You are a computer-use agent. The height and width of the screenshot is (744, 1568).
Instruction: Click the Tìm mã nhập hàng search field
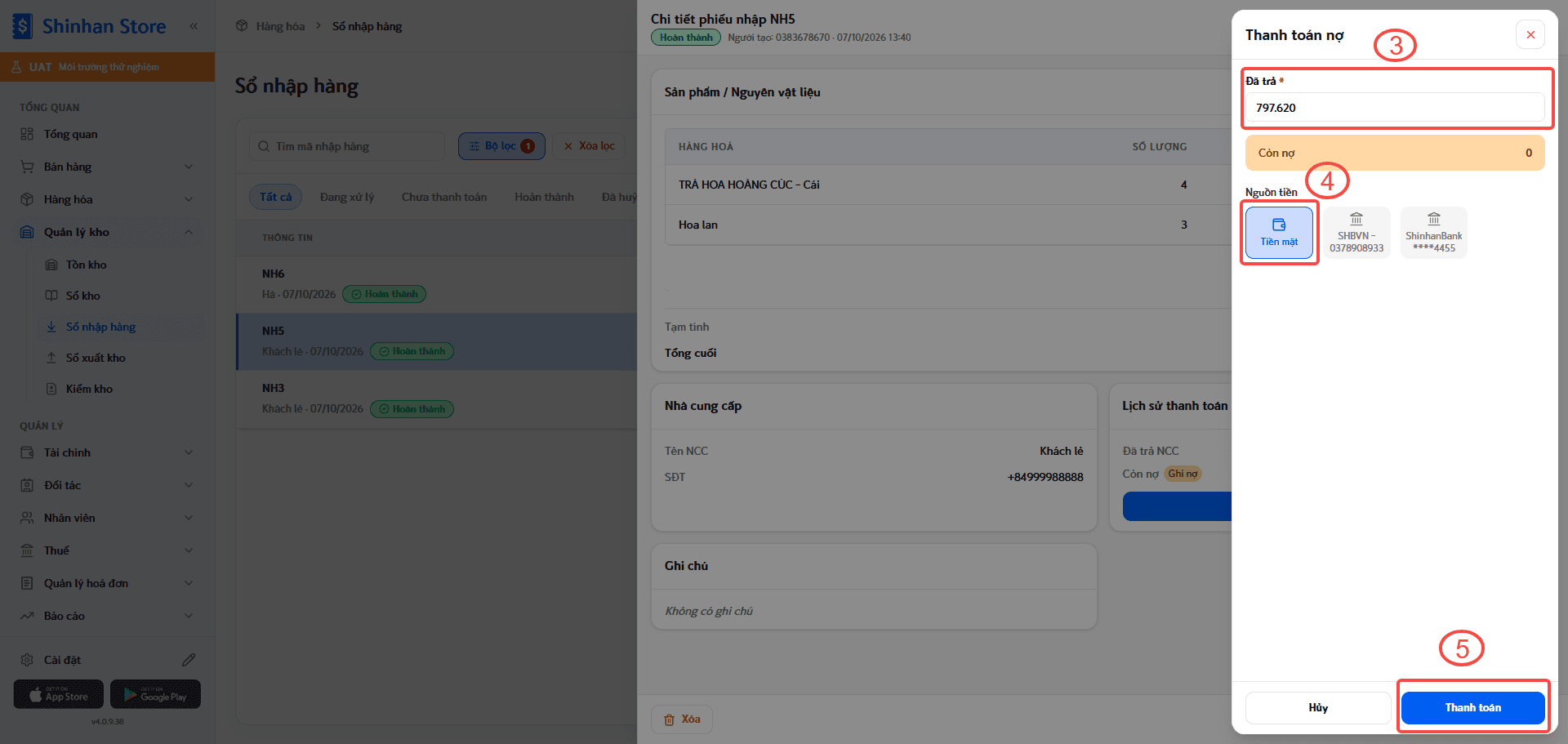tap(347, 146)
